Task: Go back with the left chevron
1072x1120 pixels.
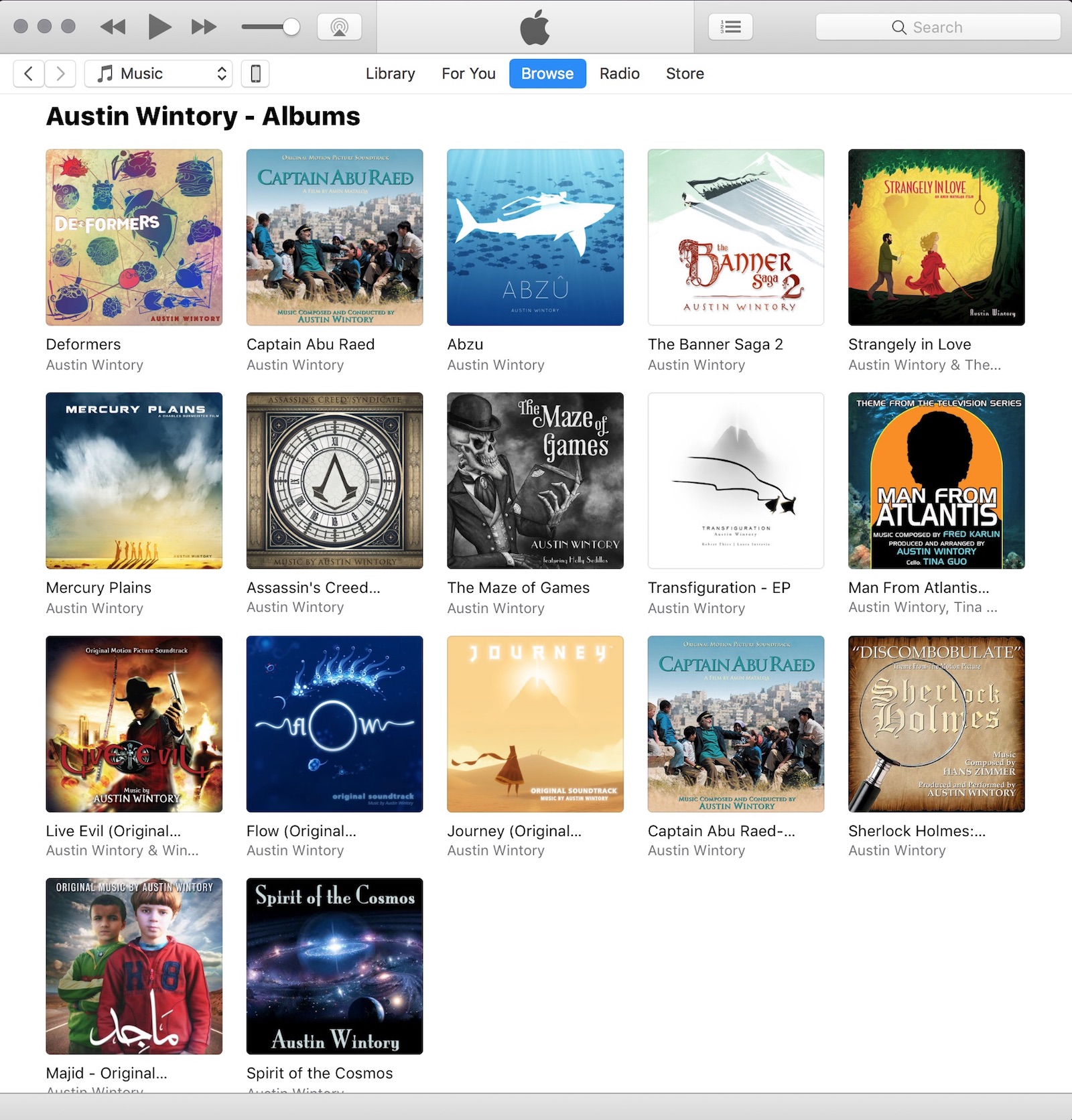Action: point(28,74)
